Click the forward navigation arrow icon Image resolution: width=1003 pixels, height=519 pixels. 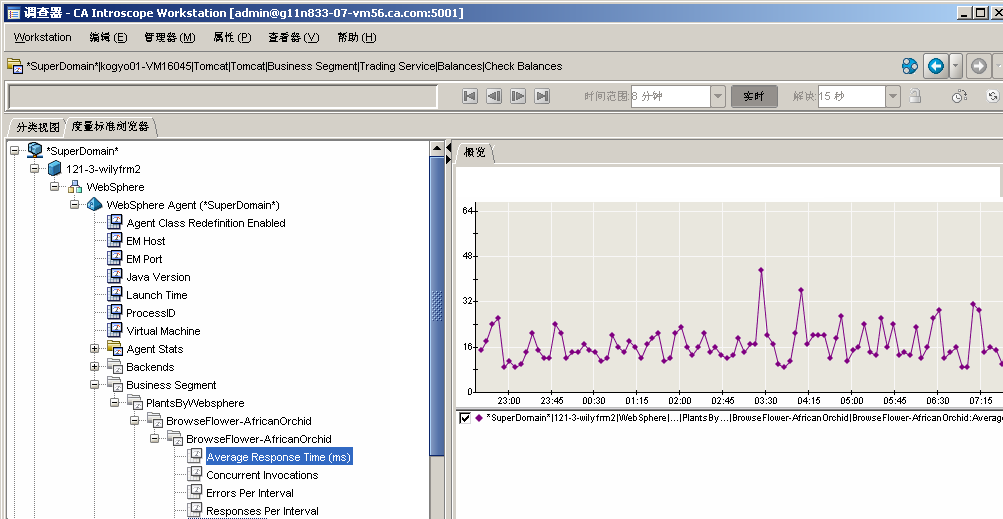(978, 66)
